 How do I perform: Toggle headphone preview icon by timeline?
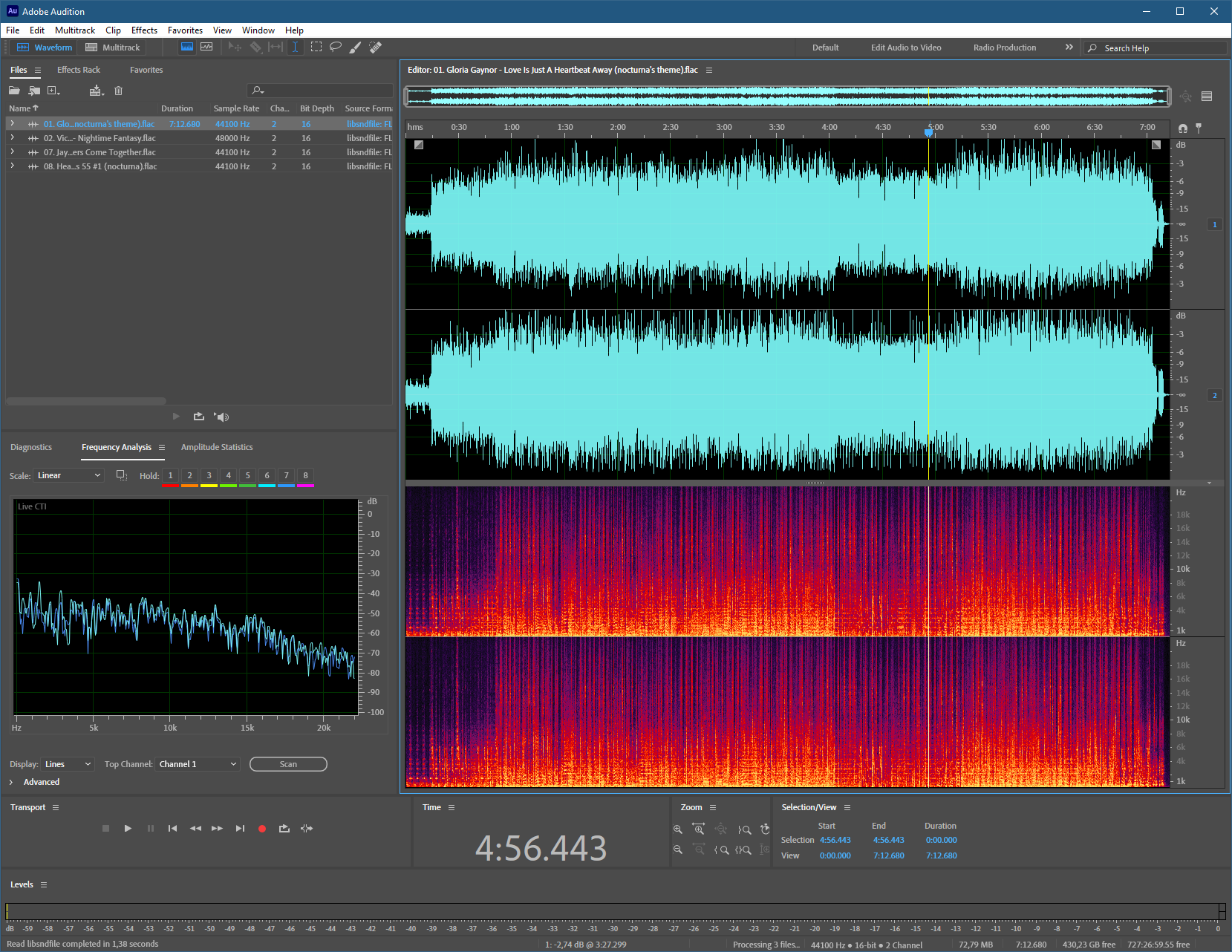[1182, 128]
